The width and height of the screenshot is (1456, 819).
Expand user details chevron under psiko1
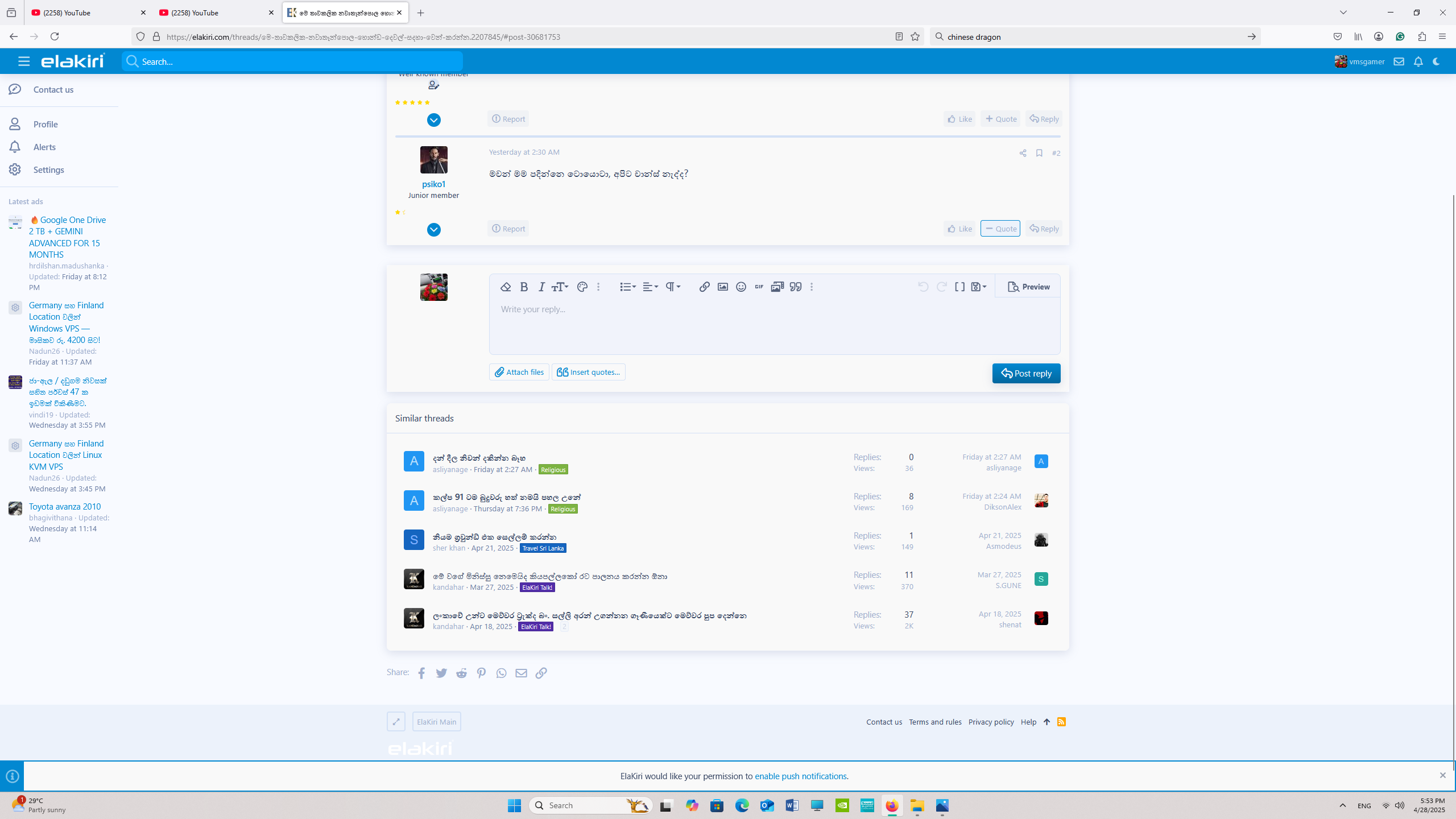click(x=433, y=230)
